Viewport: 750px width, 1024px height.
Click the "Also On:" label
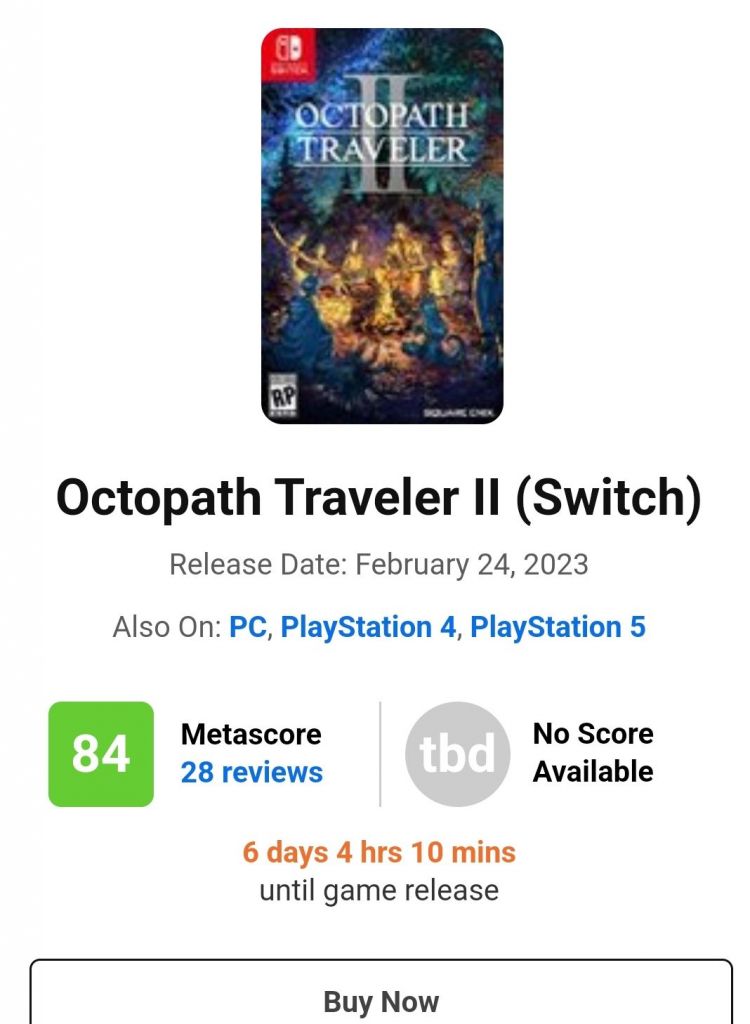point(167,627)
